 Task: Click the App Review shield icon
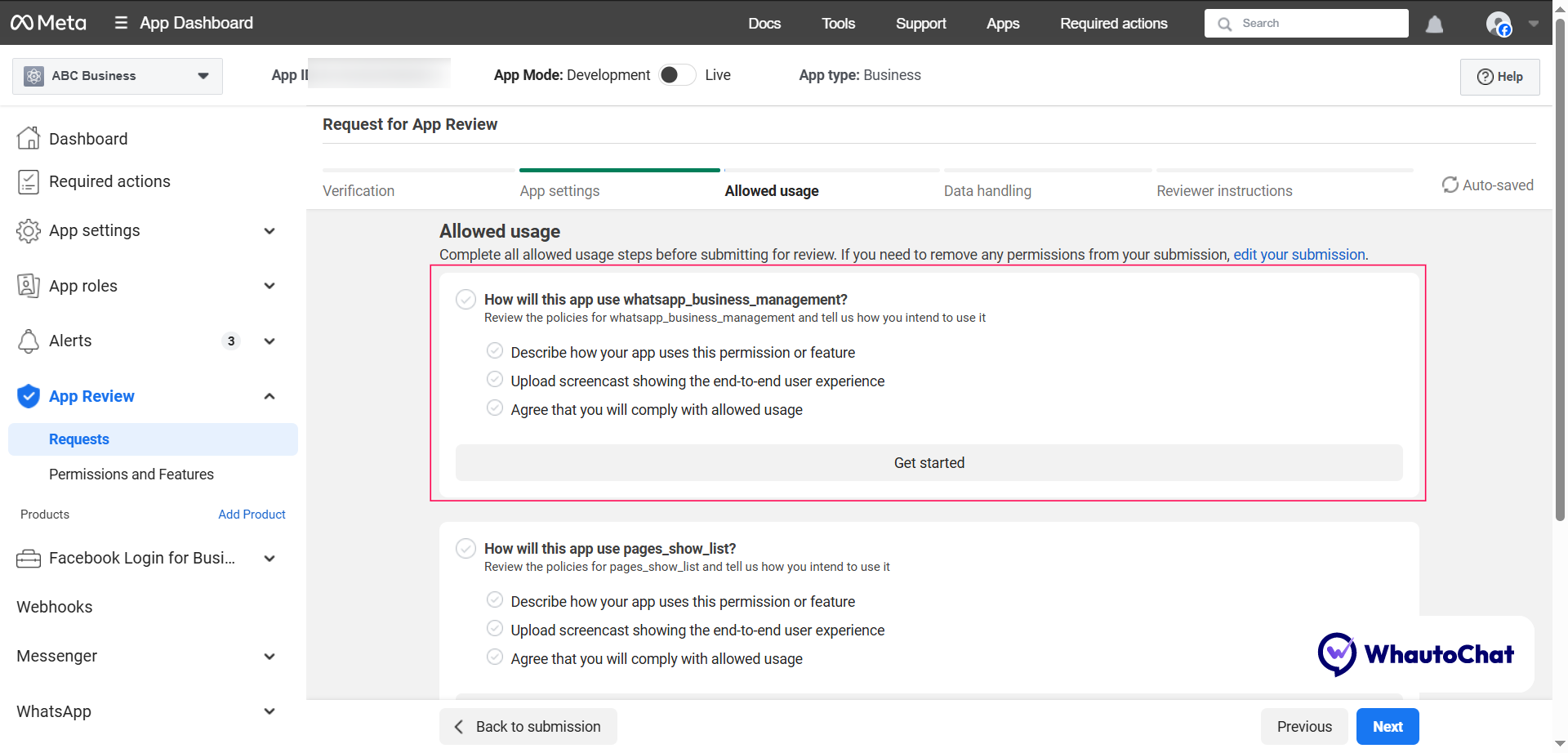click(x=29, y=396)
